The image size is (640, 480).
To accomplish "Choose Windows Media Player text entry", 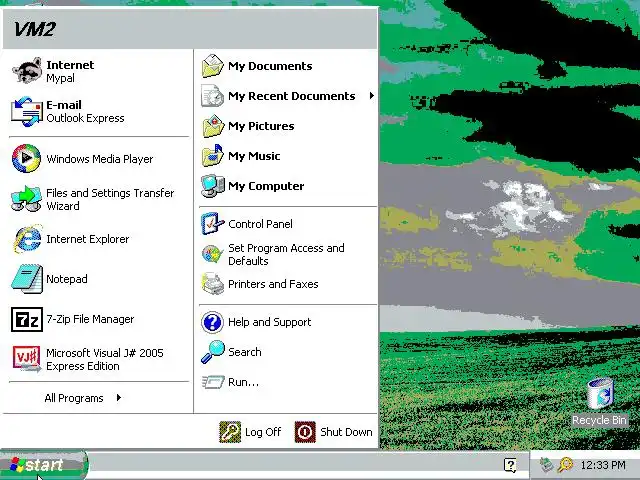I will tap(100, 159).
